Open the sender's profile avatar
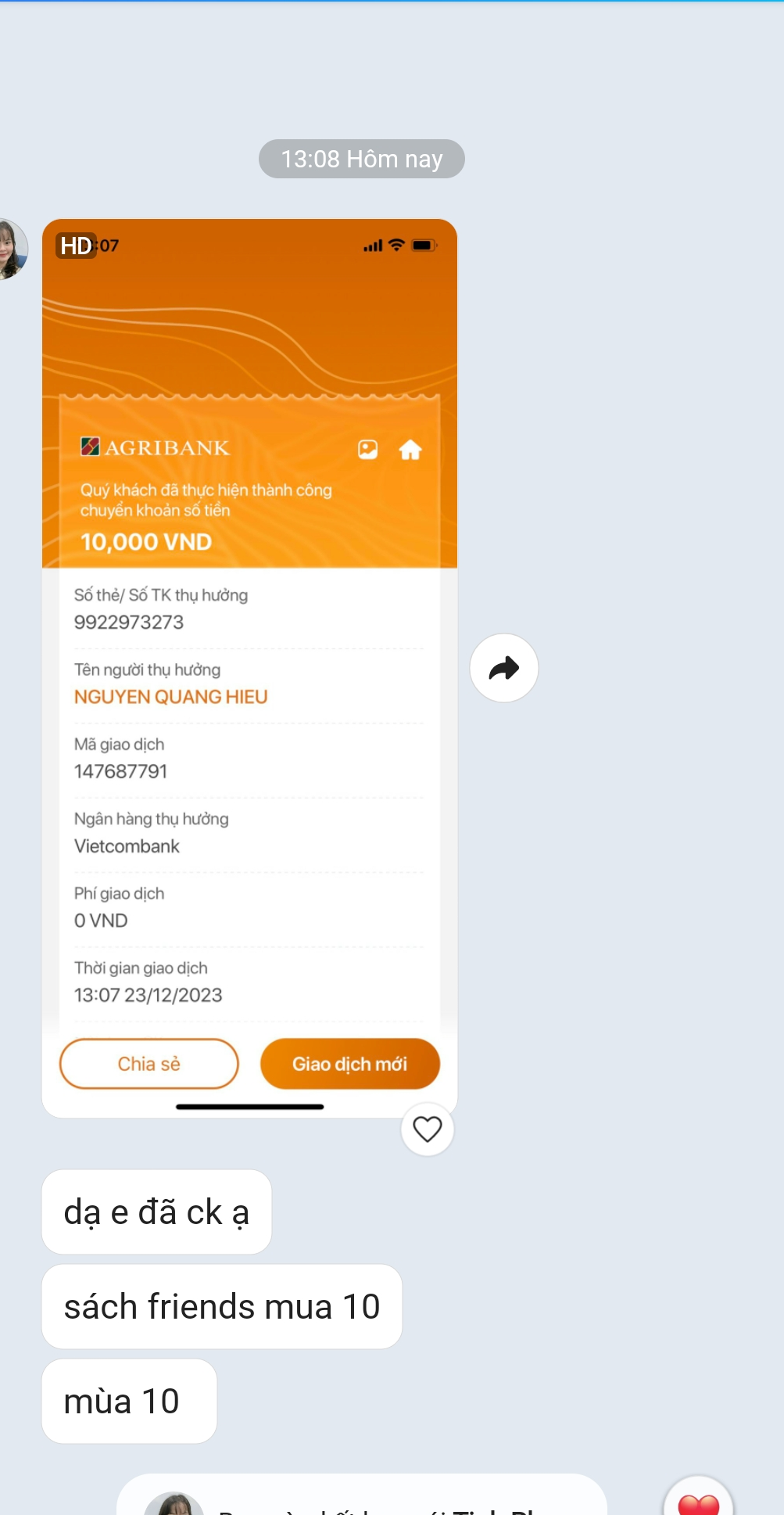The image size is (784, 1515). tap(11, 249)
